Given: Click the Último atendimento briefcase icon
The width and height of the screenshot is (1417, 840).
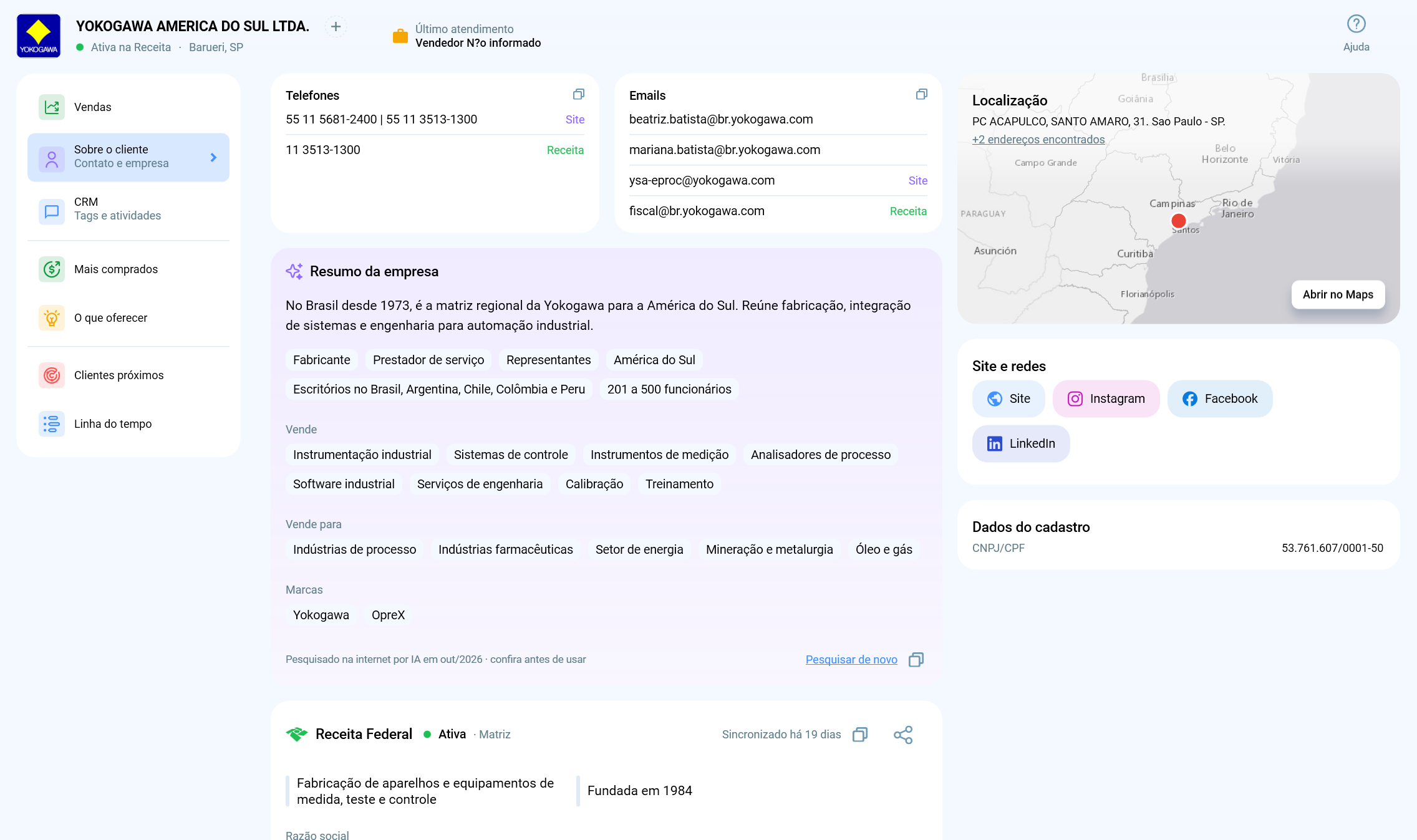Looking at the screenshot, I should pyautogui.click(x=400, y=36).
